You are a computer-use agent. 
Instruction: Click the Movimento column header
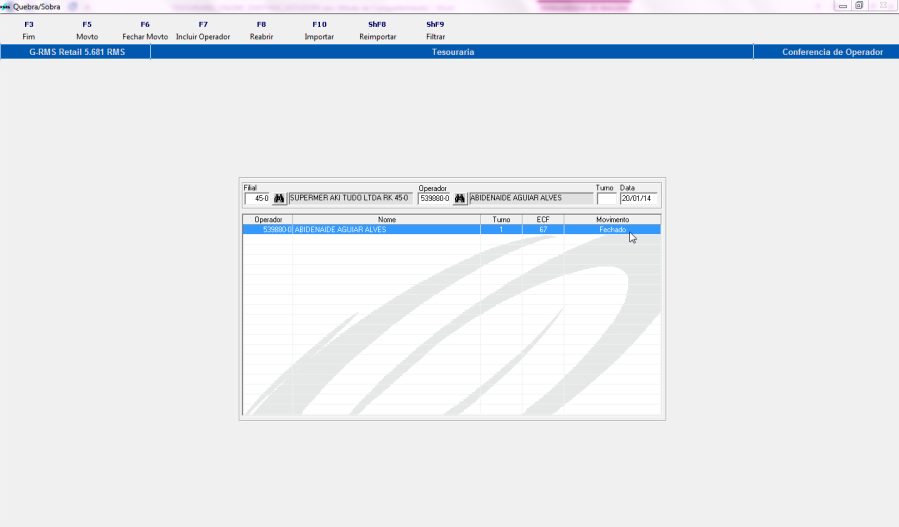click(x=612, y=220)
